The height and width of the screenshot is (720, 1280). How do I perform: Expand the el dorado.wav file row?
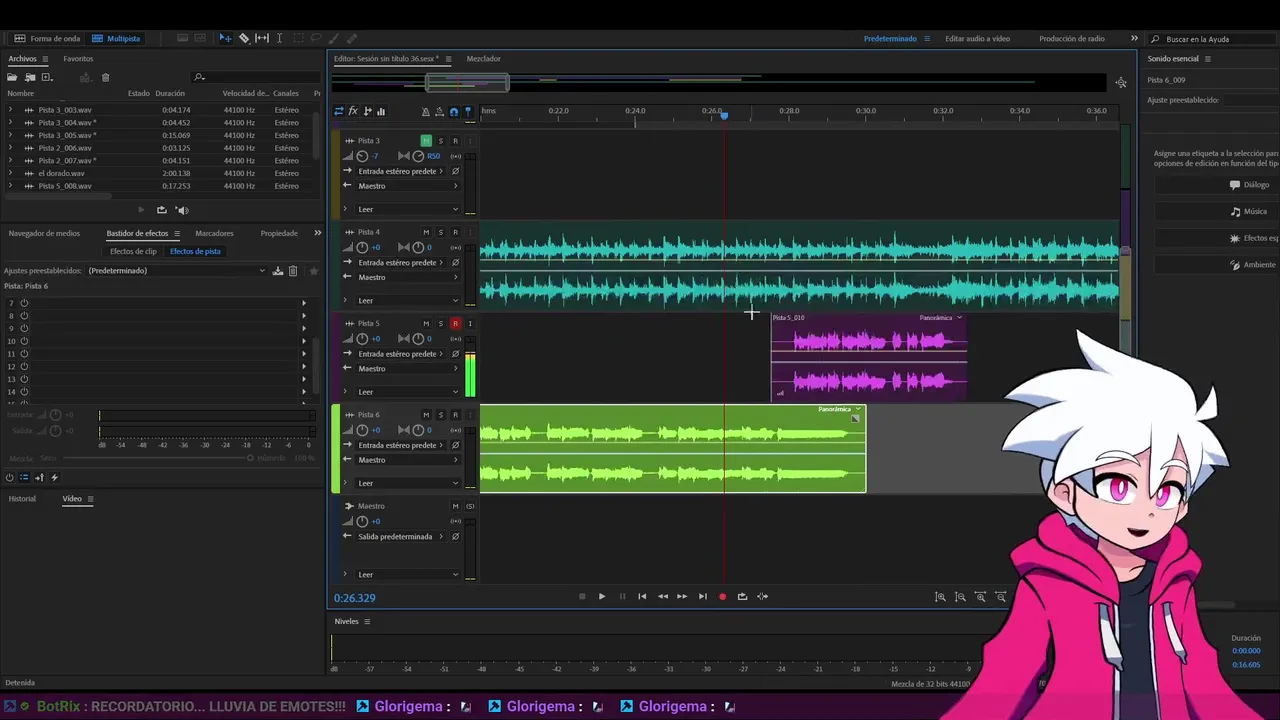10,173
